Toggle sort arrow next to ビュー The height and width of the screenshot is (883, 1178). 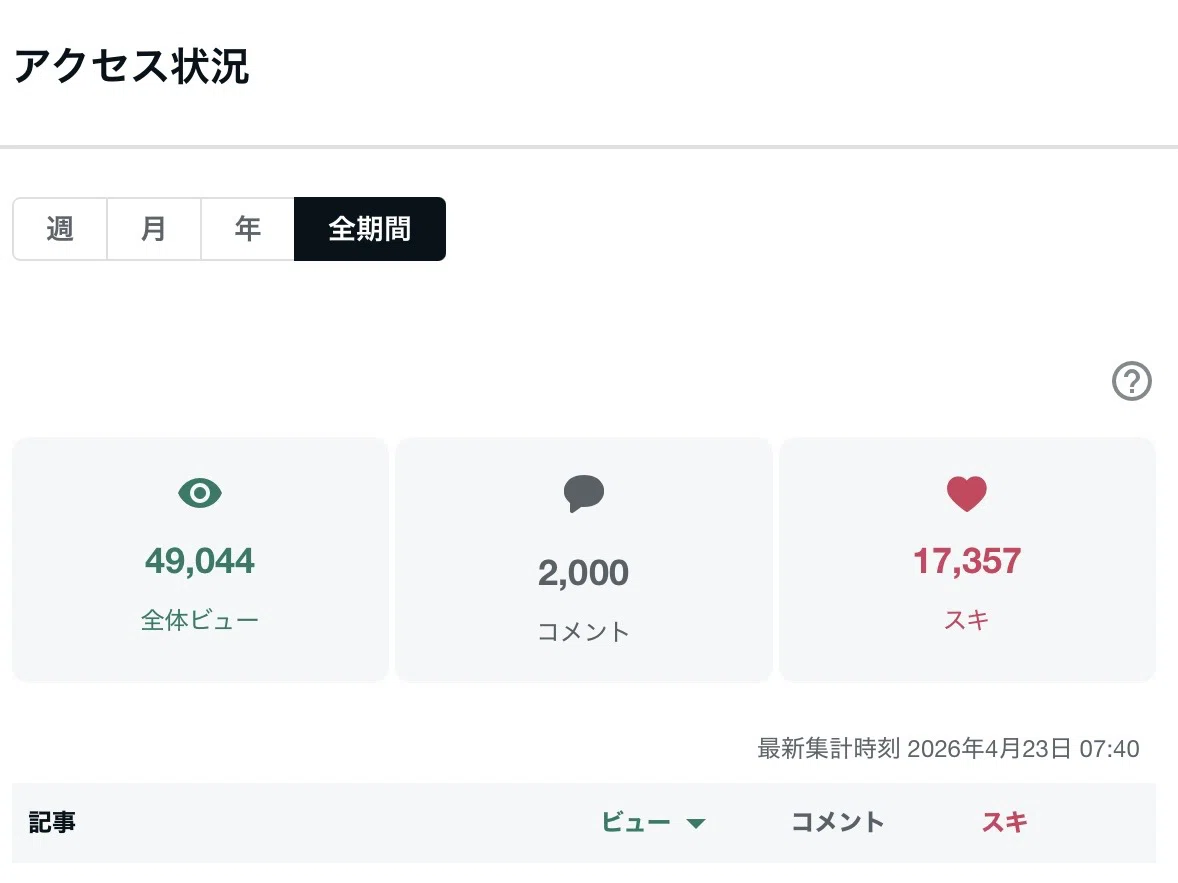point(696,824)
